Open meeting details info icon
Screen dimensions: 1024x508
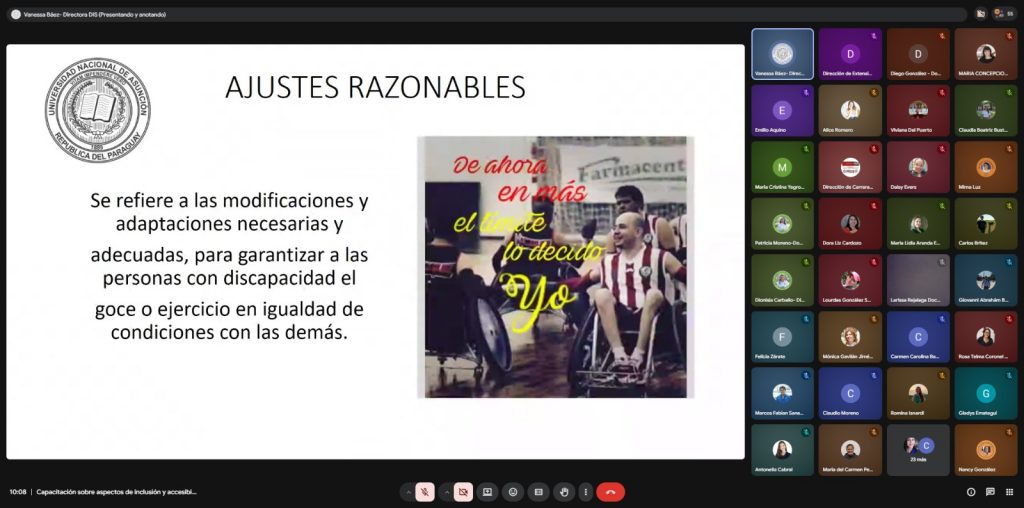click(x=971, y=492)
